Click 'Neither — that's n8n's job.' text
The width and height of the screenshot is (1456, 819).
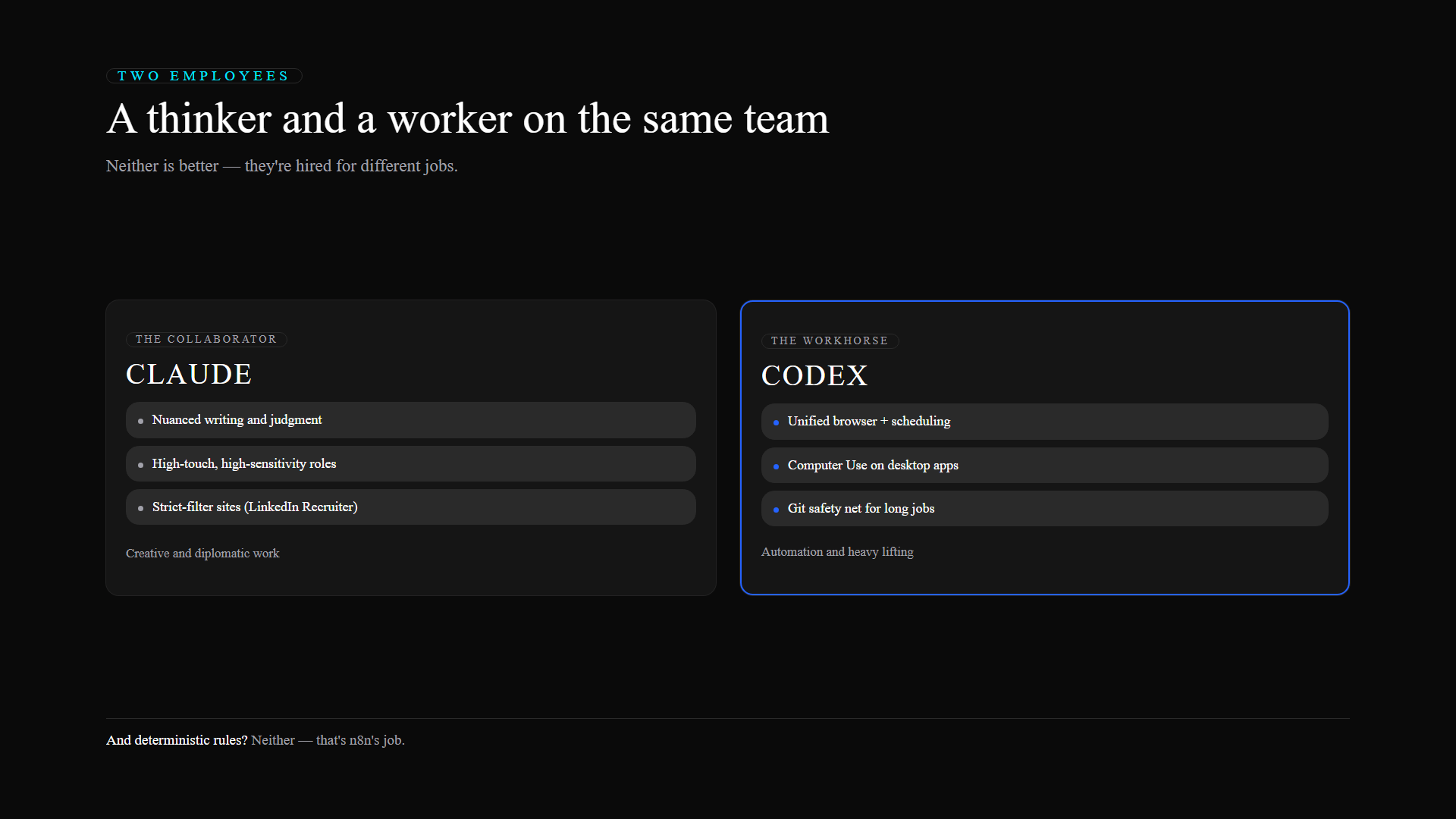tap(328, 740)
